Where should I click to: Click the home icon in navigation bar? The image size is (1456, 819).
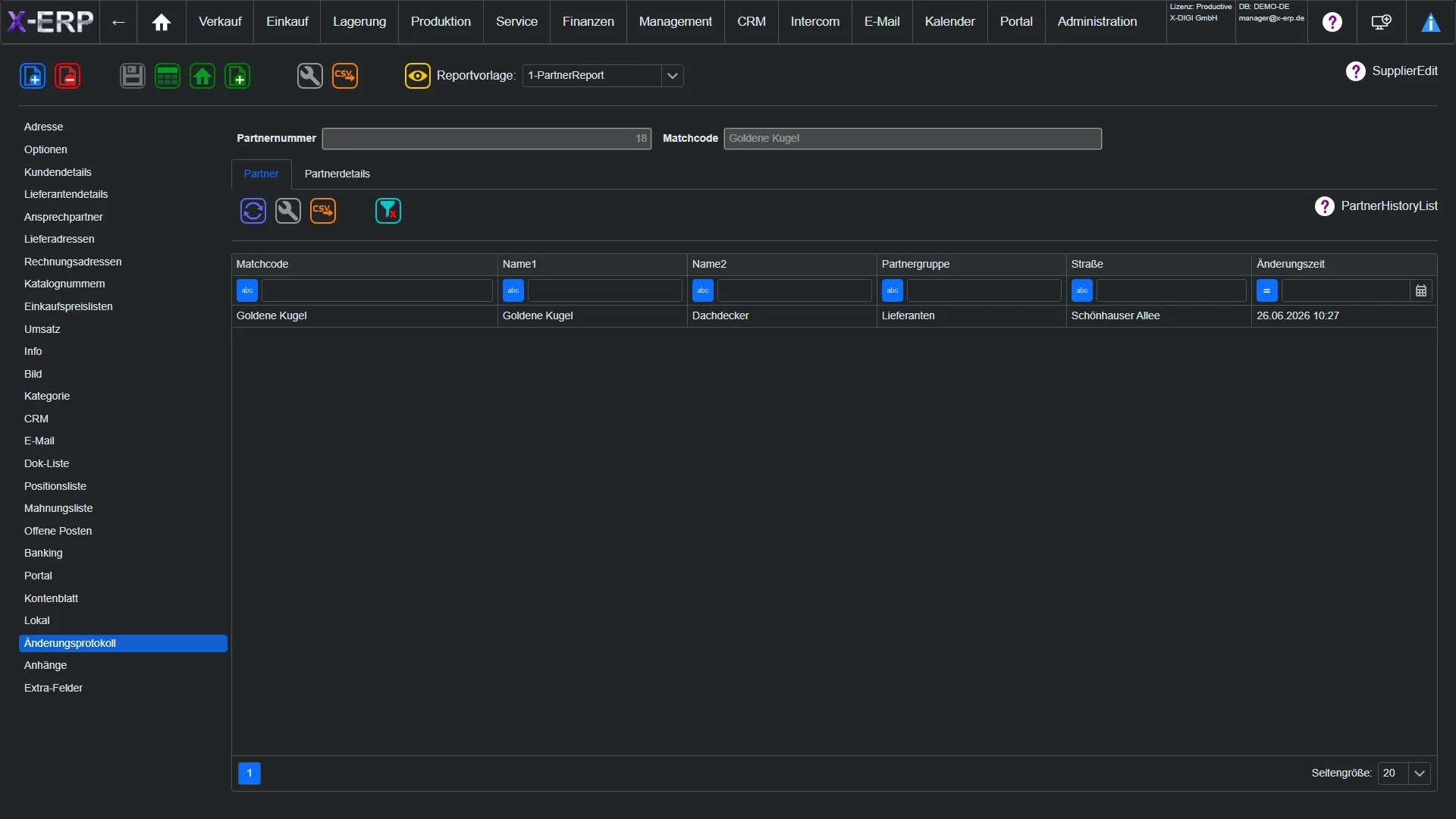[x=162, y=22]
